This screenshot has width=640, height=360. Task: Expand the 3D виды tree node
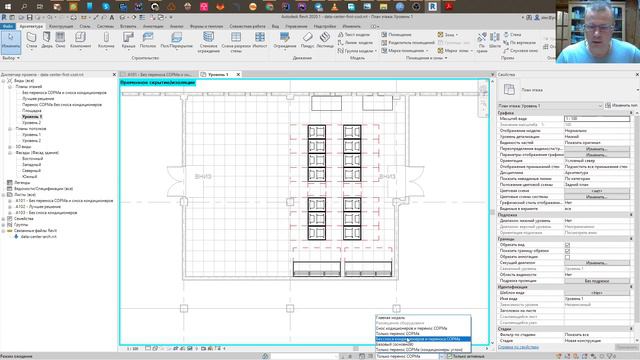pyautogui.click(x=10, y=147)
